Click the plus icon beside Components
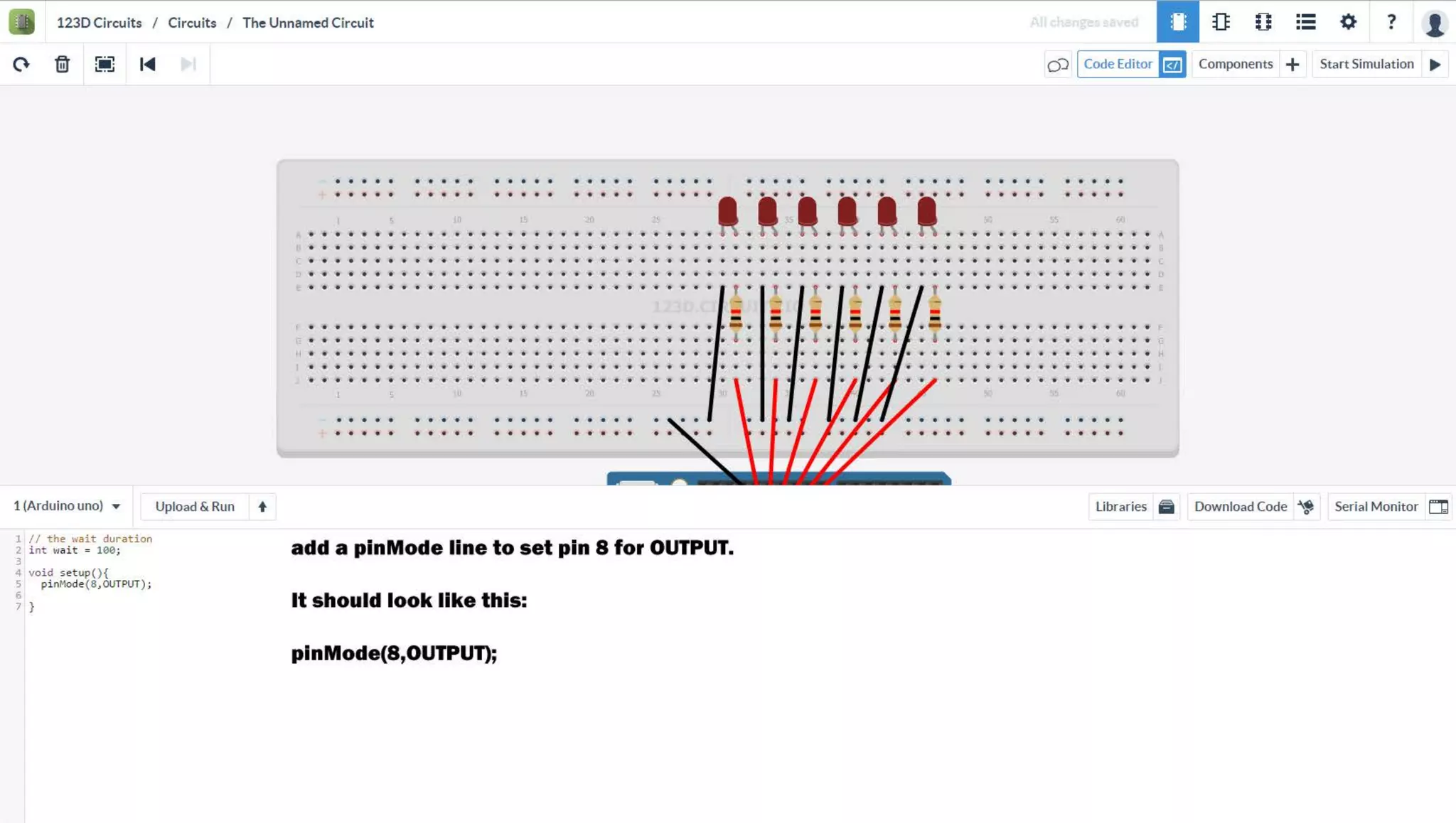This screenshot has width=1456, height=823. (1292, 65)
